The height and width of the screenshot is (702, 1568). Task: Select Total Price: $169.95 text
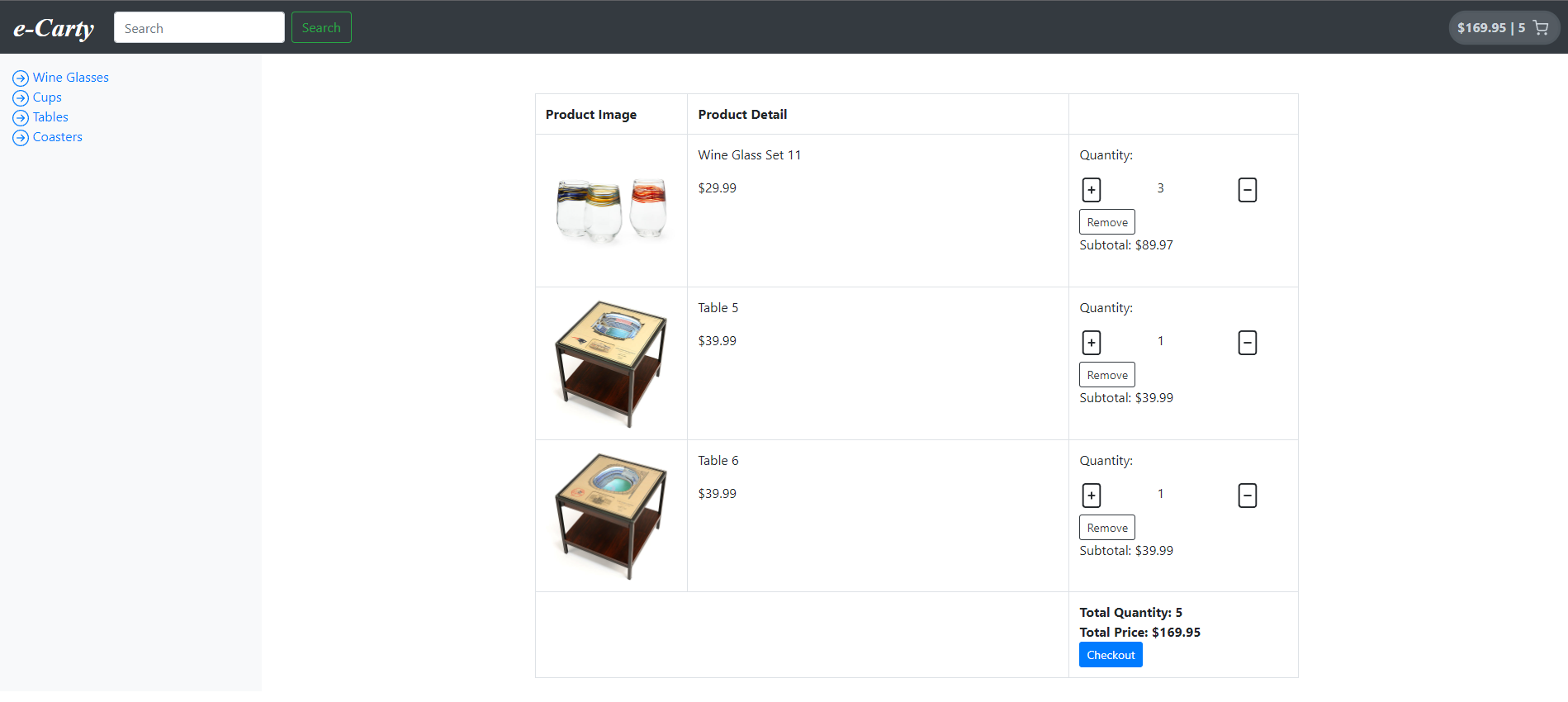(x=1139, y=633)
